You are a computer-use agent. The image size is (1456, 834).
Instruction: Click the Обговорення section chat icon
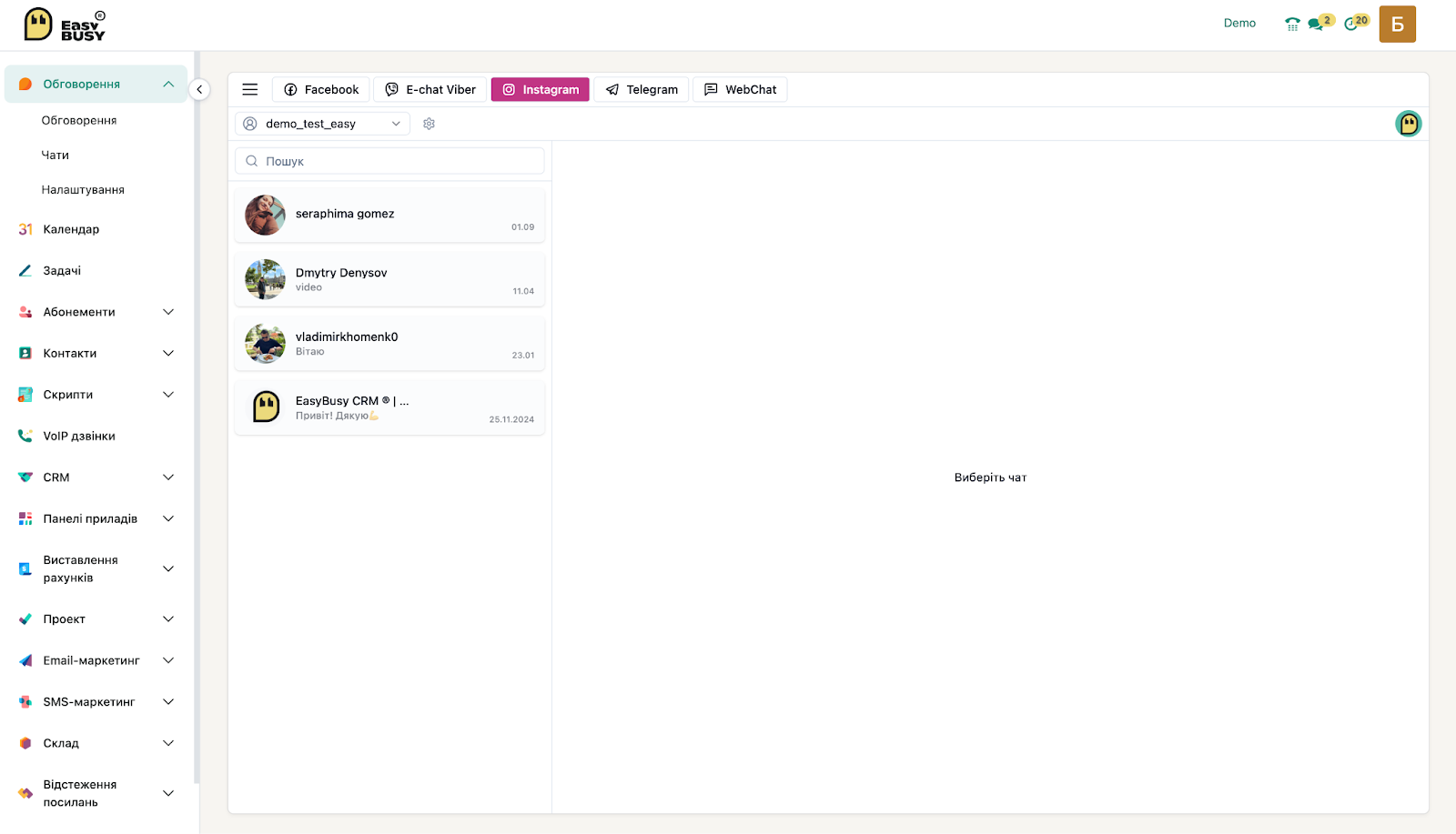[x=25, y=84]
